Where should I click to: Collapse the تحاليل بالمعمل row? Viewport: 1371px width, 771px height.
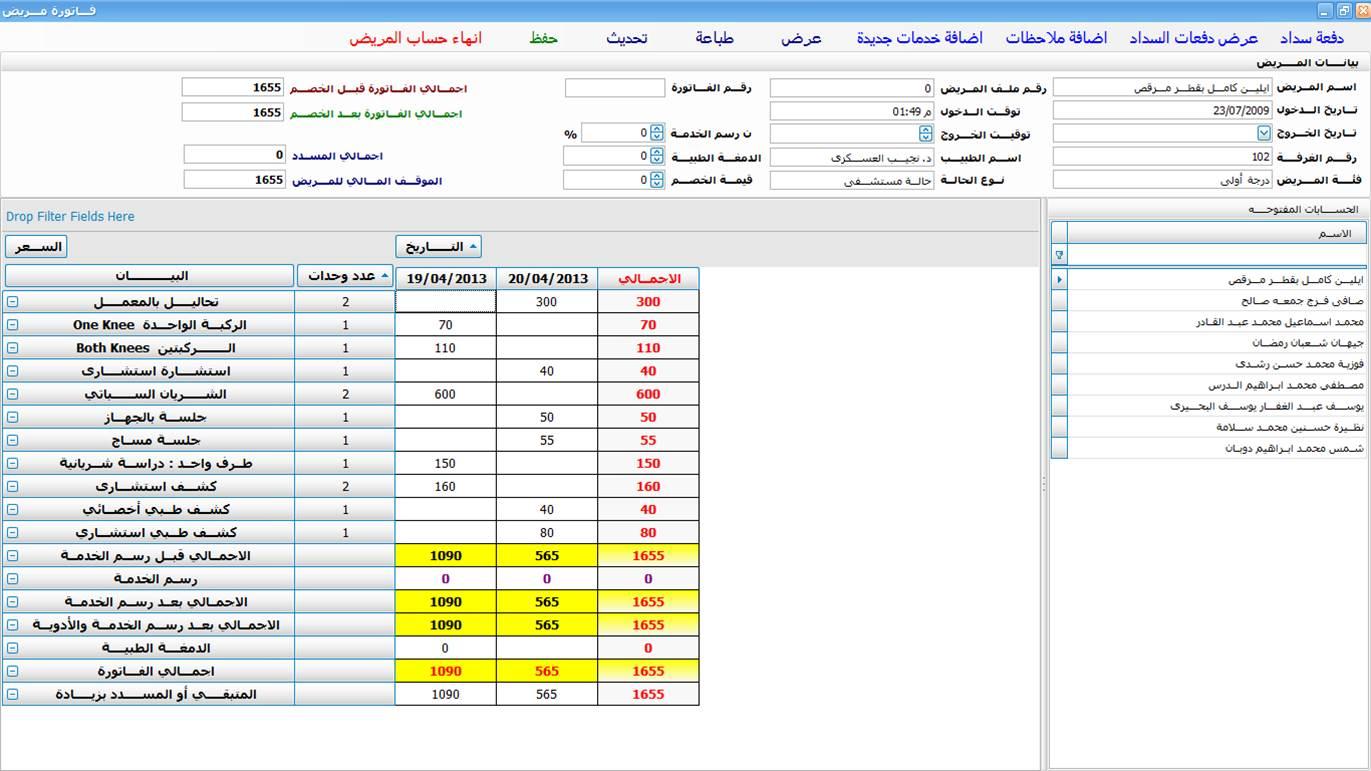coord(13,302)
